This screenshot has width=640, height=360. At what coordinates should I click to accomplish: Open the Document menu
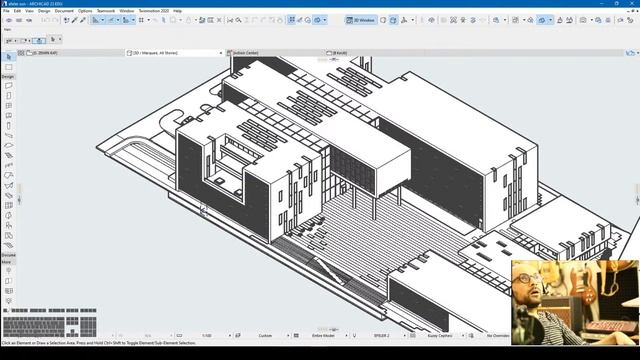coord(64,11)
